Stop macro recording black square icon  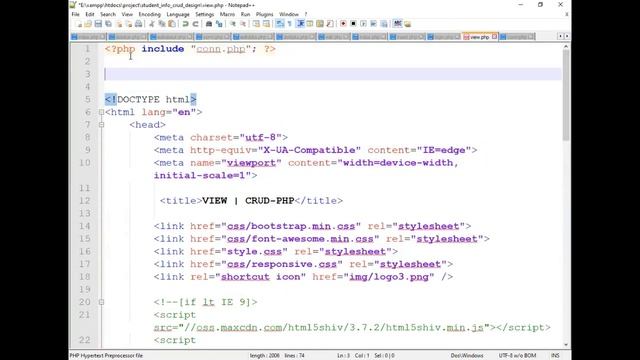click(x=353, y=24)
